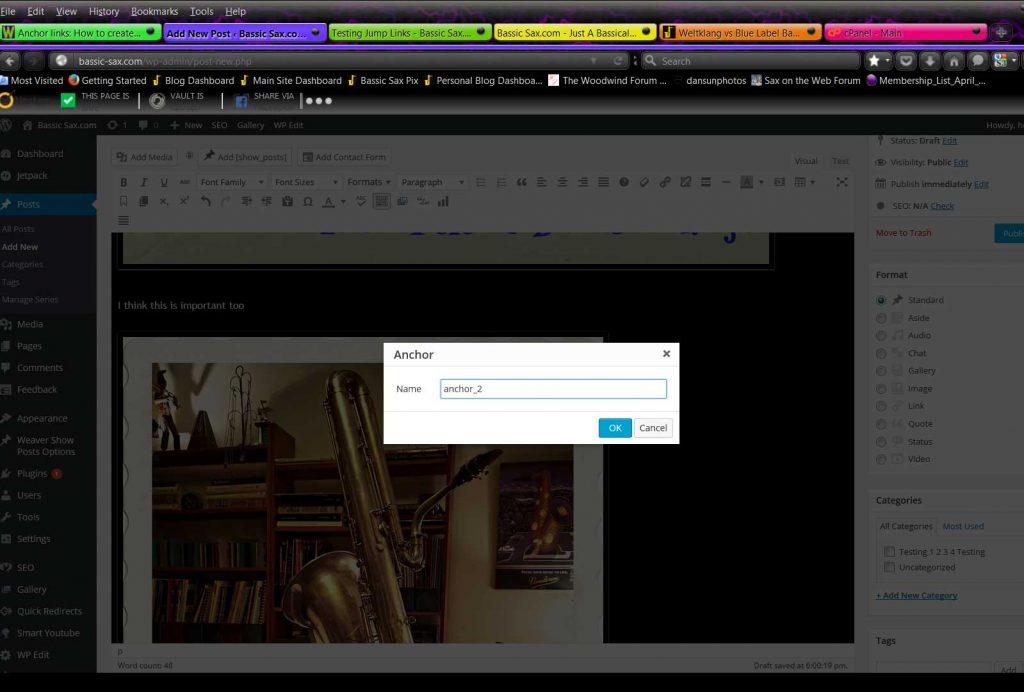Open the Bookmarks menu
The height and width of the screenshot is (692, 1024).
tap(154, 11)
